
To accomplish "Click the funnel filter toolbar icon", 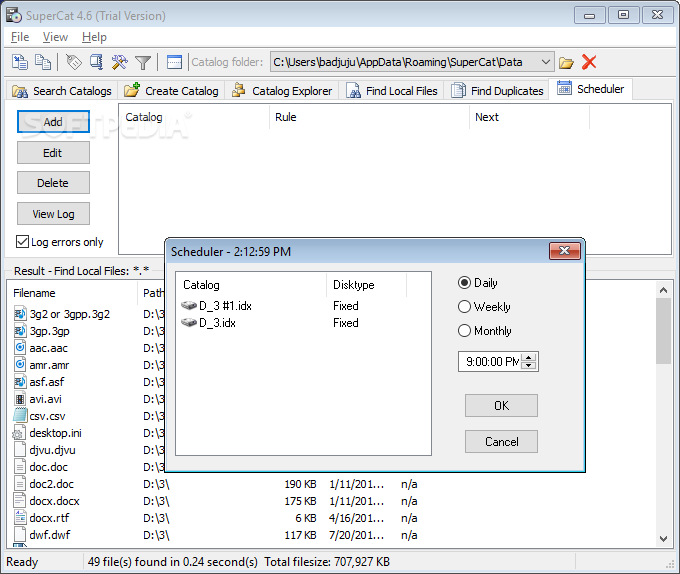I will [142, 62].
